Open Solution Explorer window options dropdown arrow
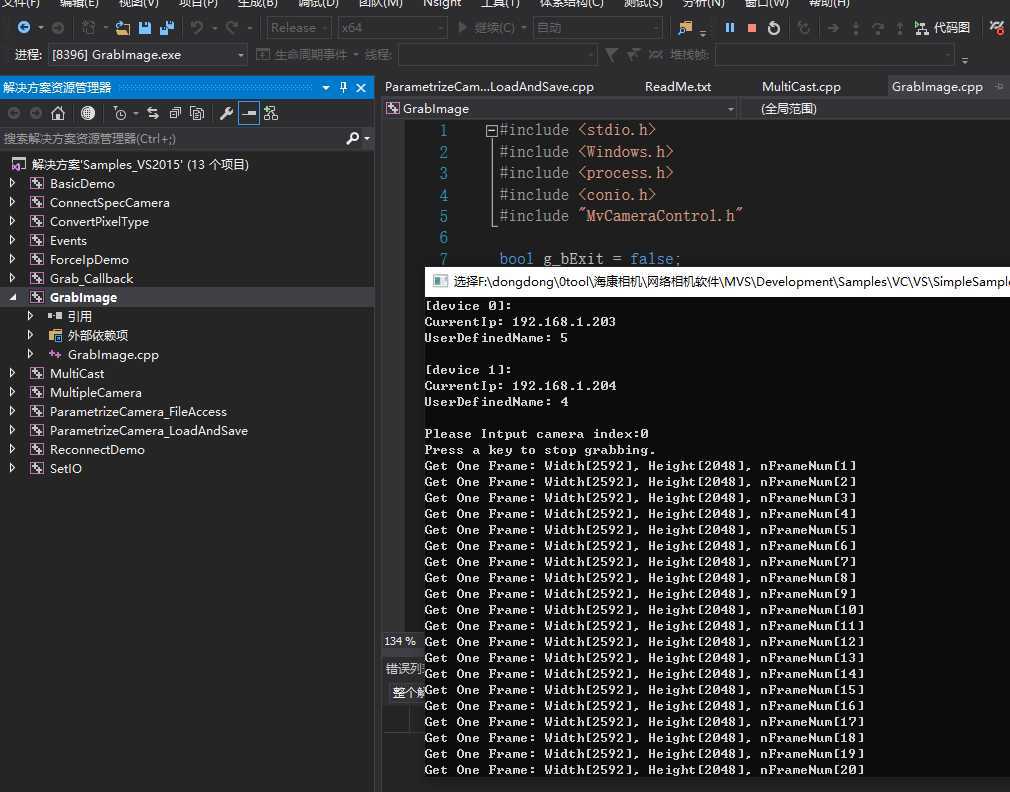The image size is (1010, 792). 326,88
